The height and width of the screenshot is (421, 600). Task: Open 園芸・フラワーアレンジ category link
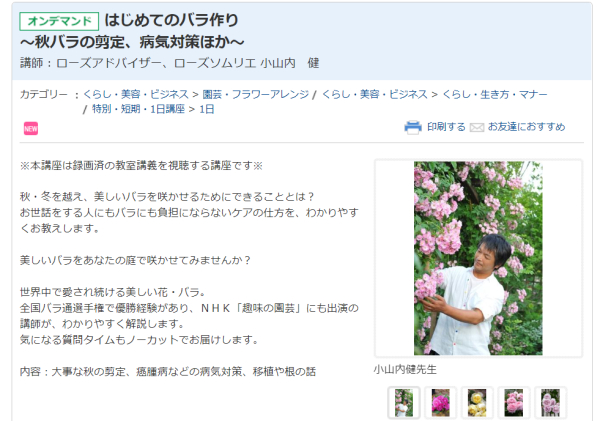coord(255,94)
